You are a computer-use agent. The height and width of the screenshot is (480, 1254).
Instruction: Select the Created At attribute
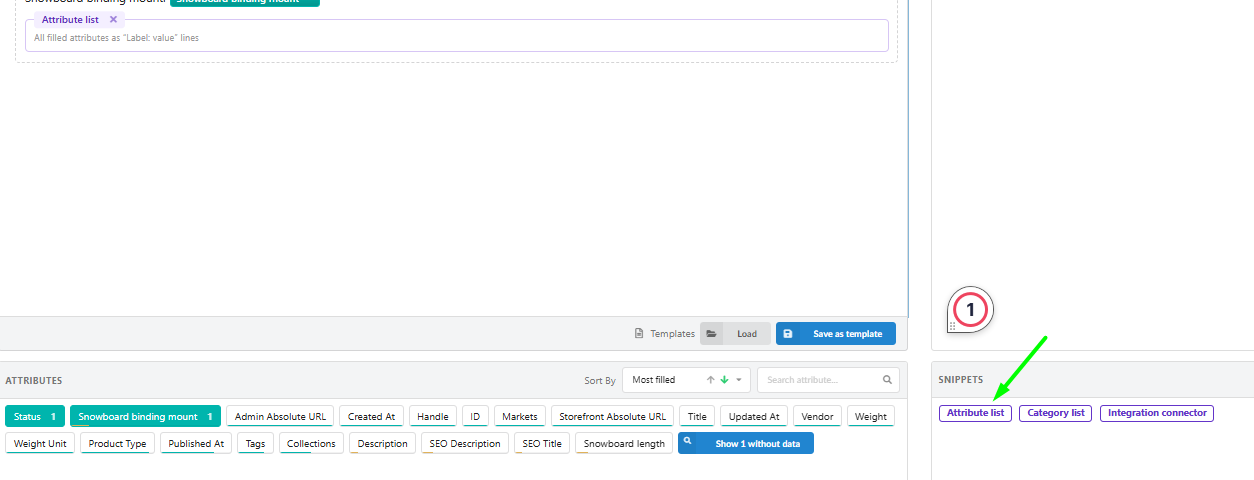click(x=371, y=416)
